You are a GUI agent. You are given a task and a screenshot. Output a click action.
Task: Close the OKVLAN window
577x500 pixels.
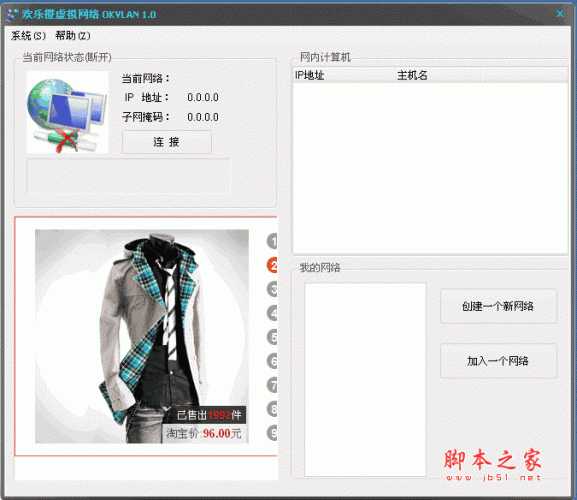(x=560, y=14)
